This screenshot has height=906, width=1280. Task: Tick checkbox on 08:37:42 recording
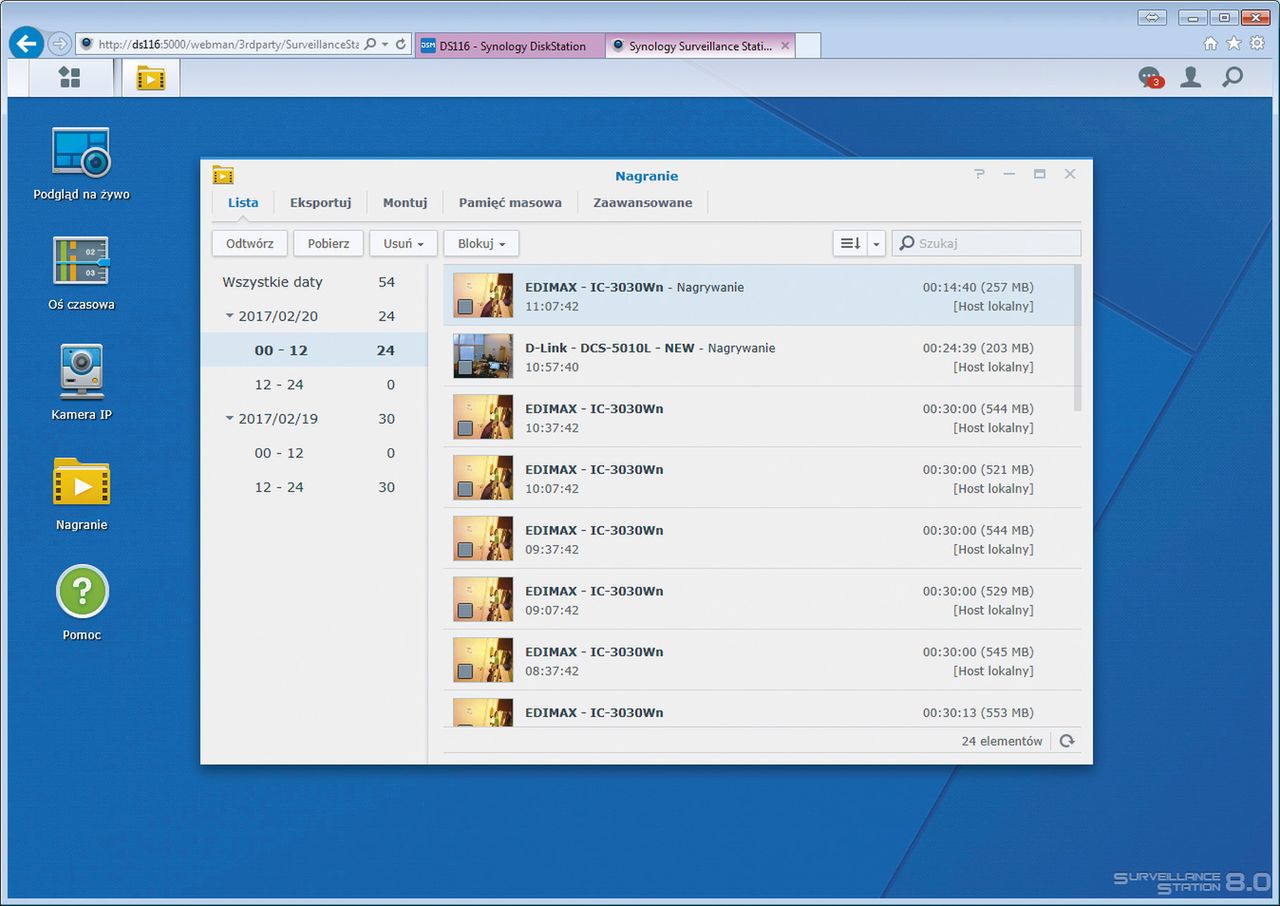[465, 671]
